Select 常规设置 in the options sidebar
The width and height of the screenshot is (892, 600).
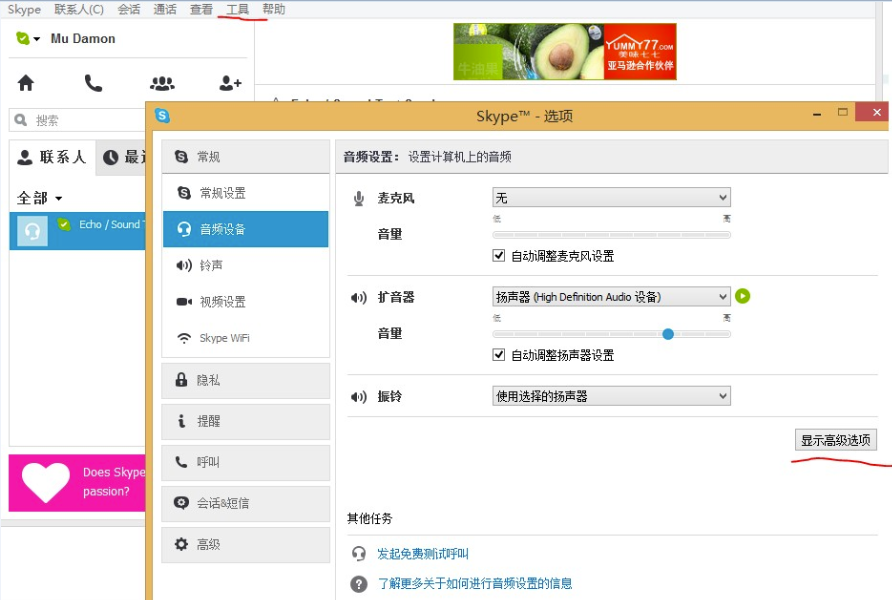pos(246,193)
